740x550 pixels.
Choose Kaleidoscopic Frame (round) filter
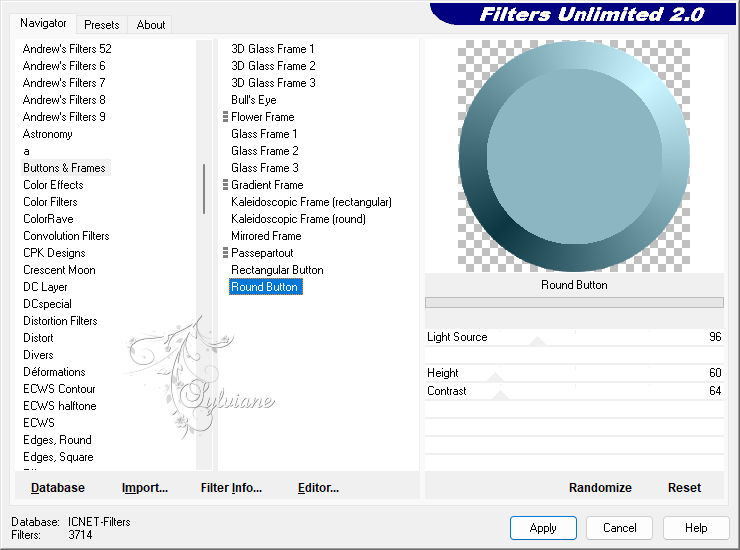point(298,219)
